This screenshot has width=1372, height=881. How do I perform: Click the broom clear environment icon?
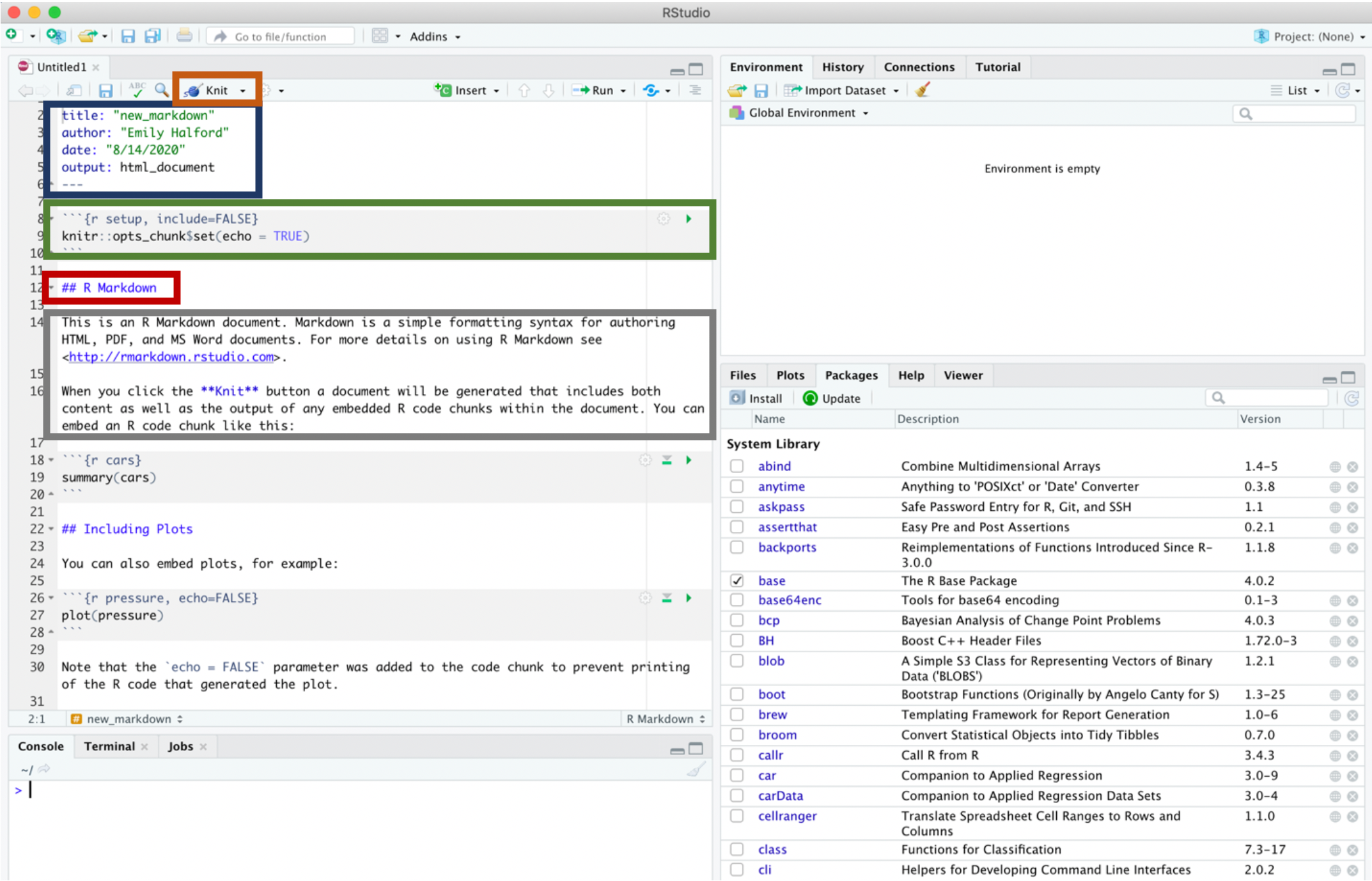[x=922, y=90]
